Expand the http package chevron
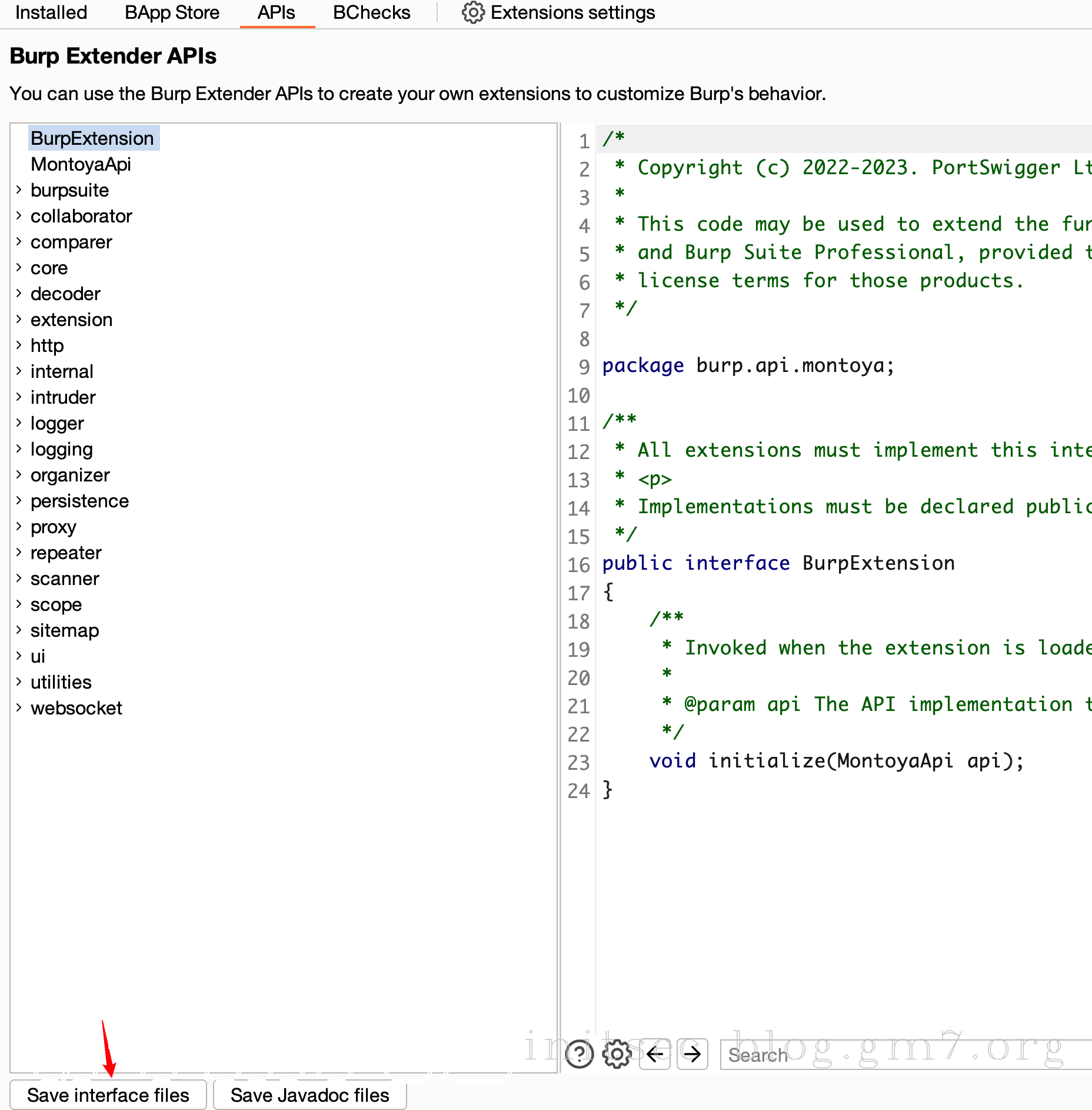Viewport: 1092px width, 1110px height. coord(19,345)
